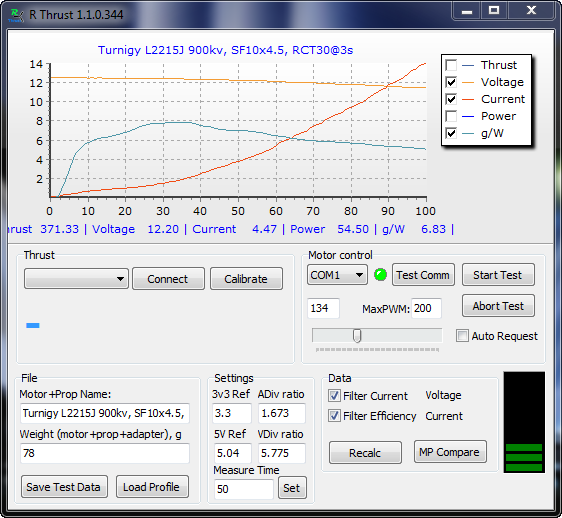562x518 pixels.
Task: Open MP Compare
Action: tap(450, 452)
